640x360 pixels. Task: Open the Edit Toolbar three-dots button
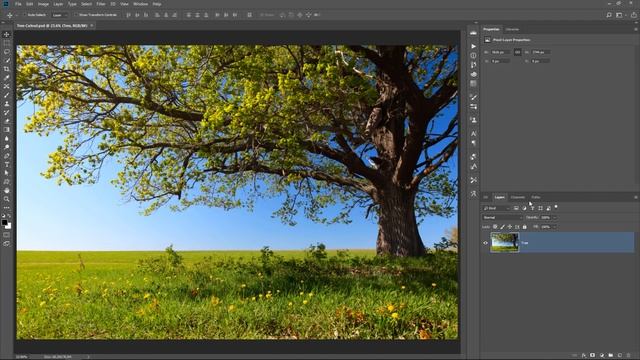(7, 207)
